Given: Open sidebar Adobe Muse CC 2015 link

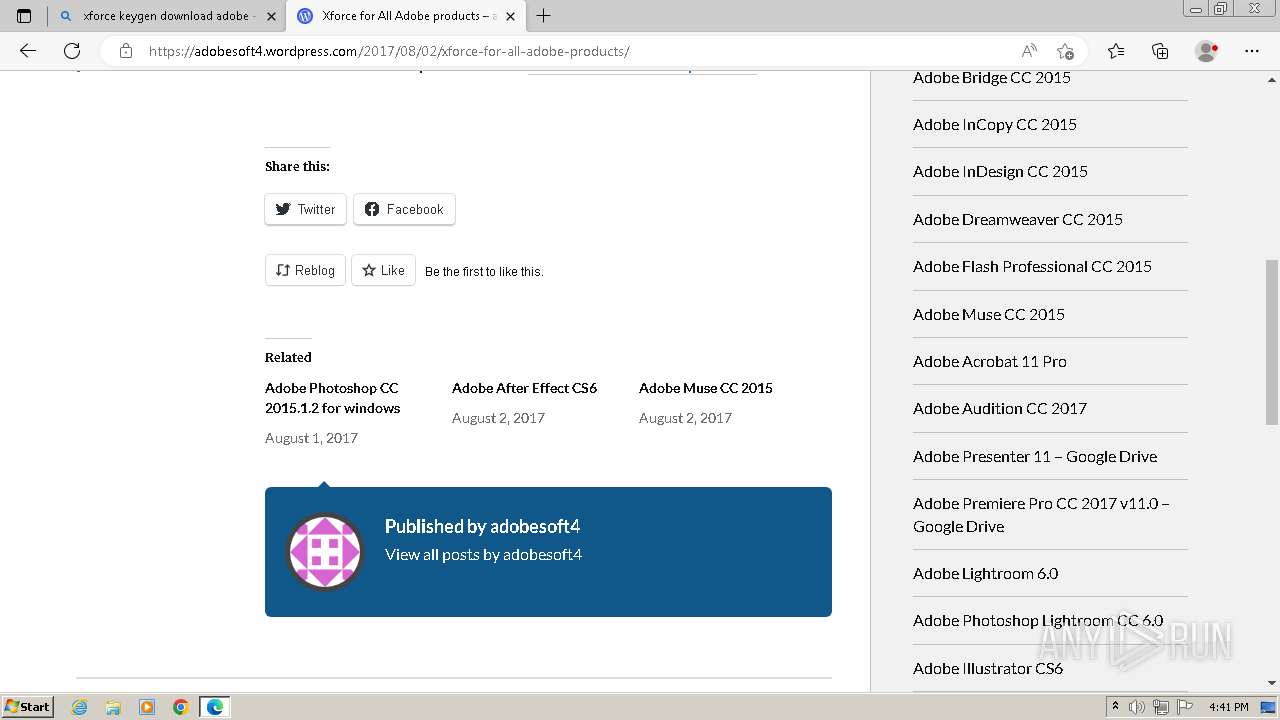Looking at the screenshot, I should (989, 314).
